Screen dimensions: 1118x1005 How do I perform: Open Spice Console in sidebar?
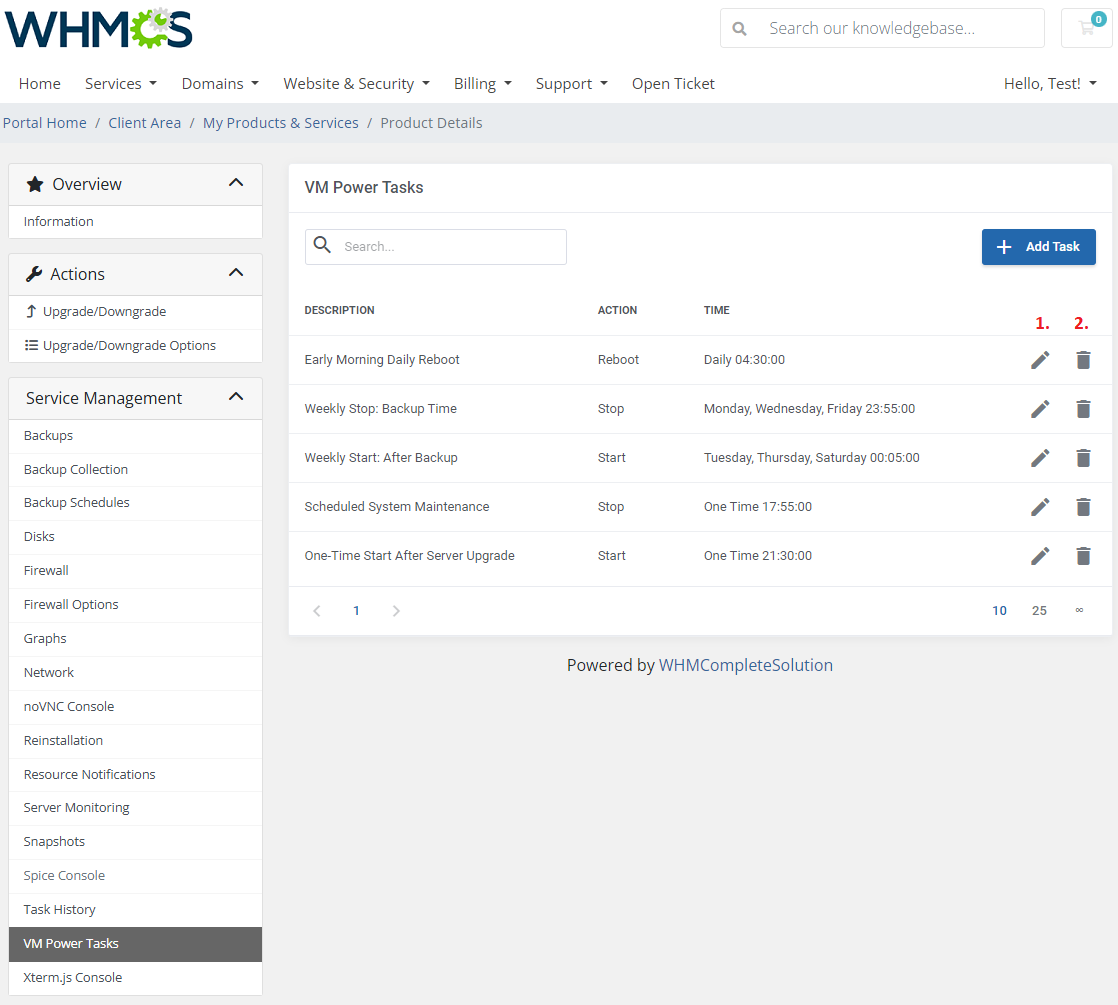[135, 875]
